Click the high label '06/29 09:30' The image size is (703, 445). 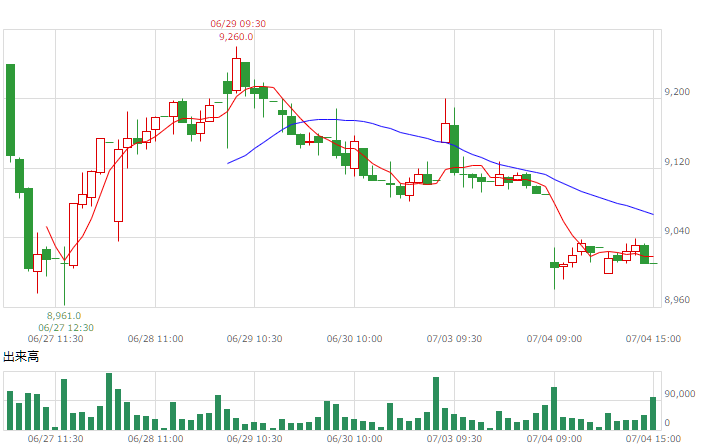click(238, 23)
